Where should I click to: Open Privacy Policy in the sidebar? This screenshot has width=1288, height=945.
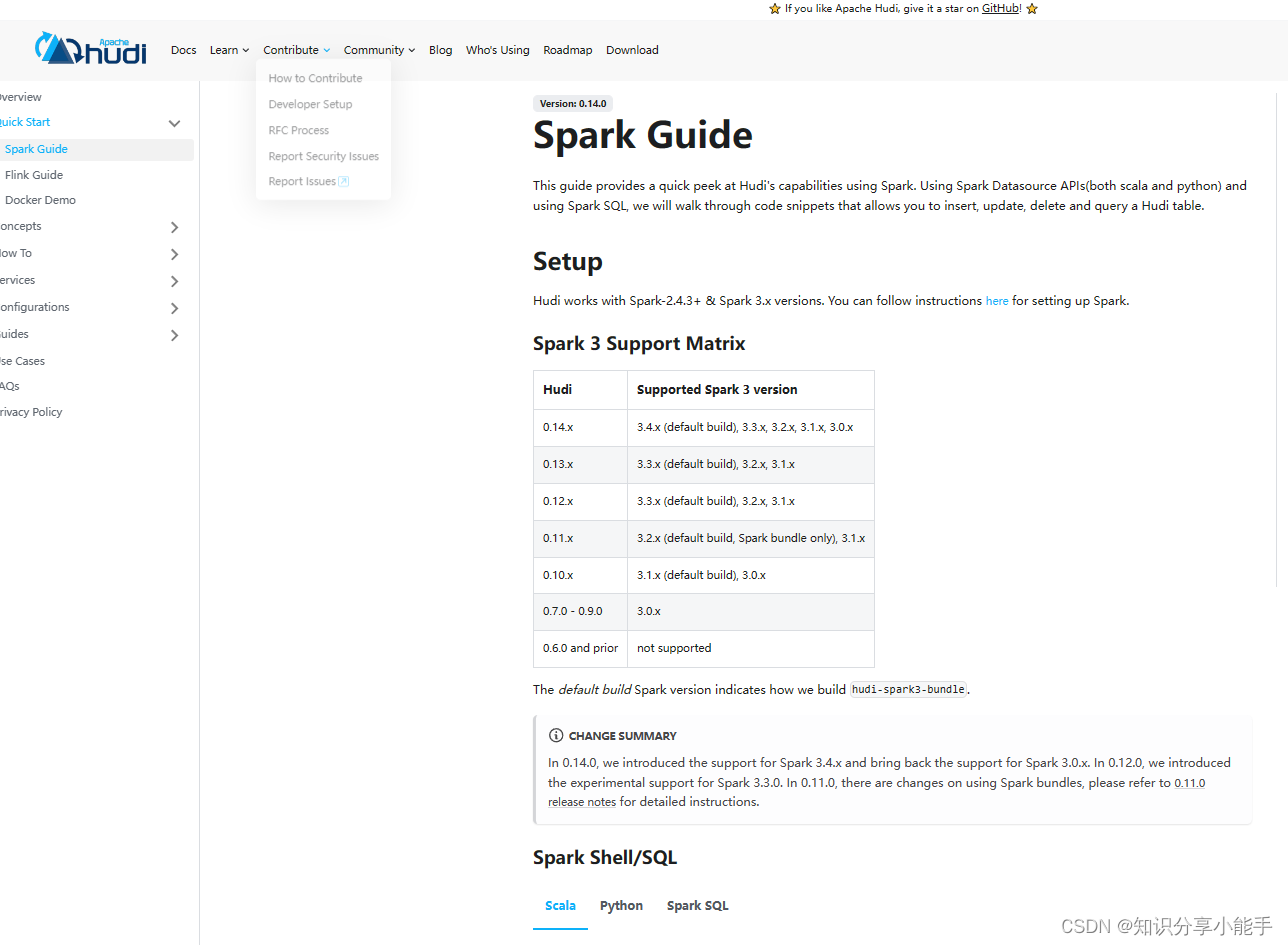click(31, 412)
